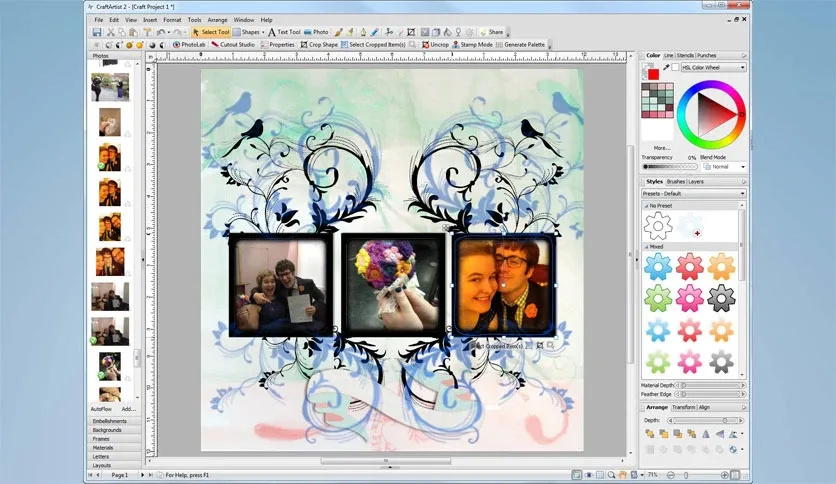Open Properties from the context toolbar

click(277, 45)
